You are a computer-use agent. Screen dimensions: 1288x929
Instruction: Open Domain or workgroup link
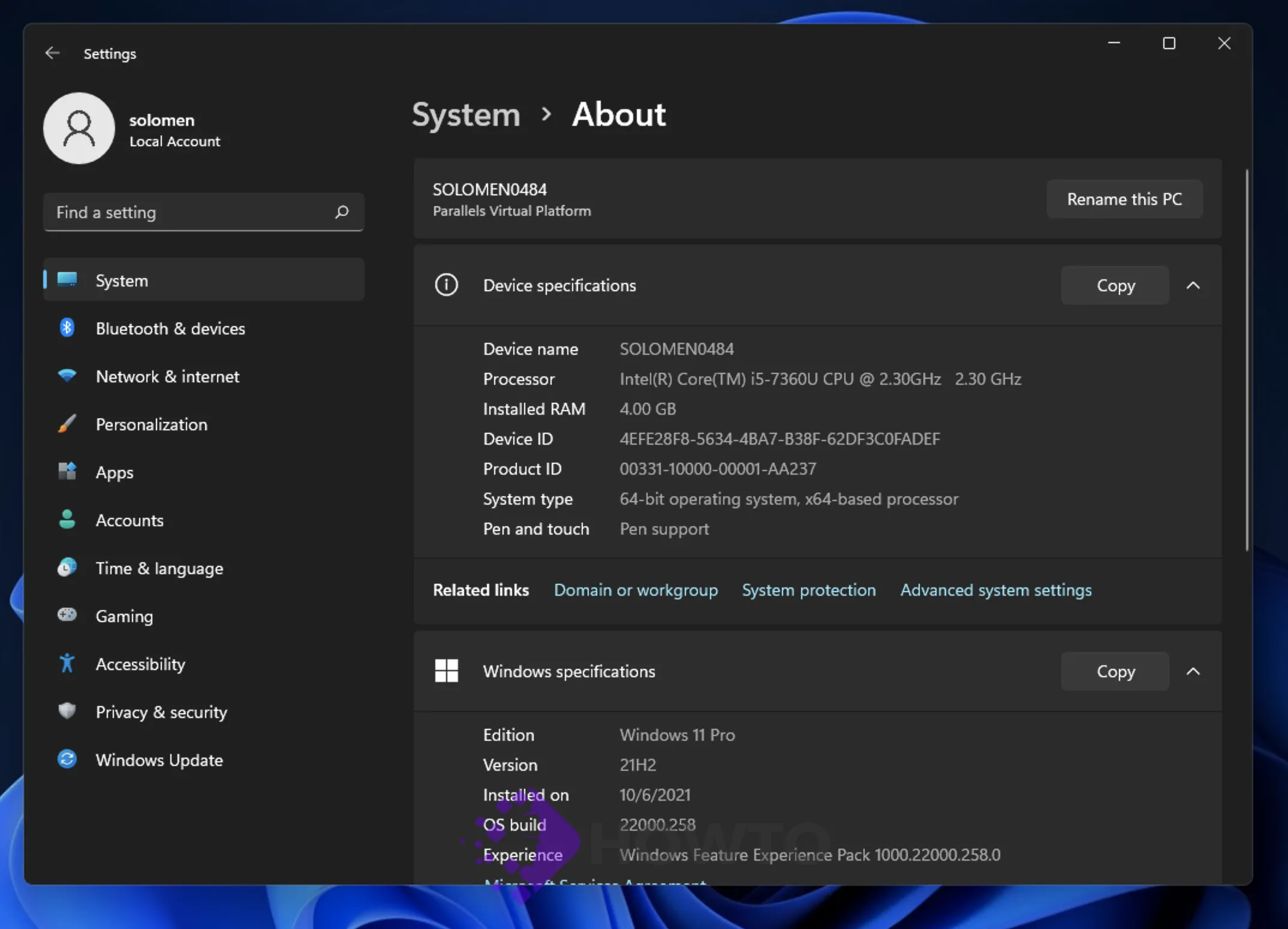tap(636, 590)
